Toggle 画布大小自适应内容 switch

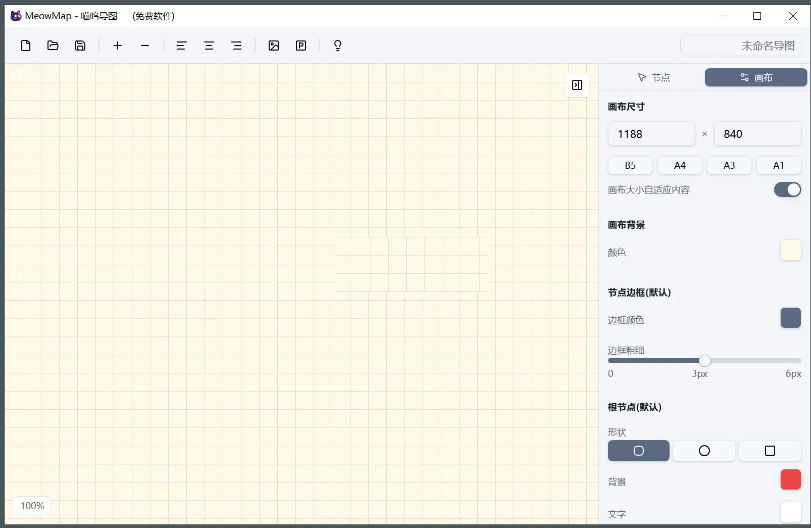tap(787, 190)
